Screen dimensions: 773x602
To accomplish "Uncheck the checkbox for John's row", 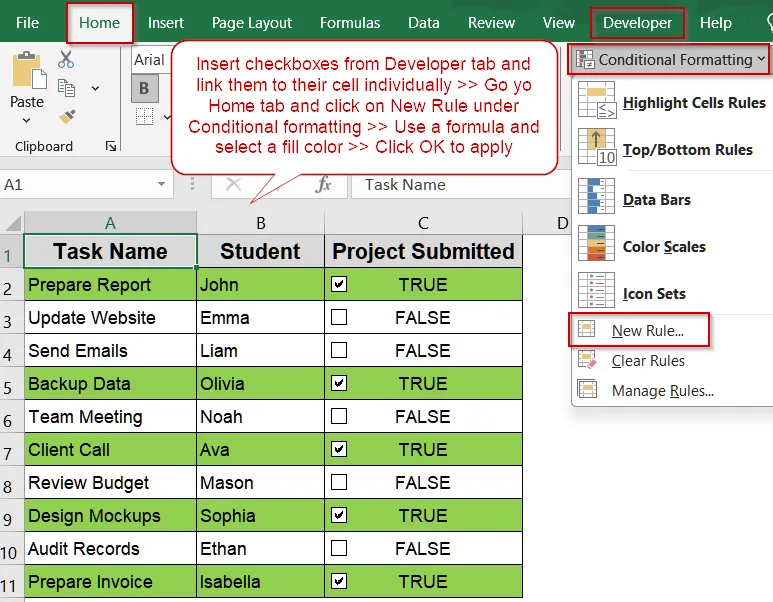I will [339, 284].
